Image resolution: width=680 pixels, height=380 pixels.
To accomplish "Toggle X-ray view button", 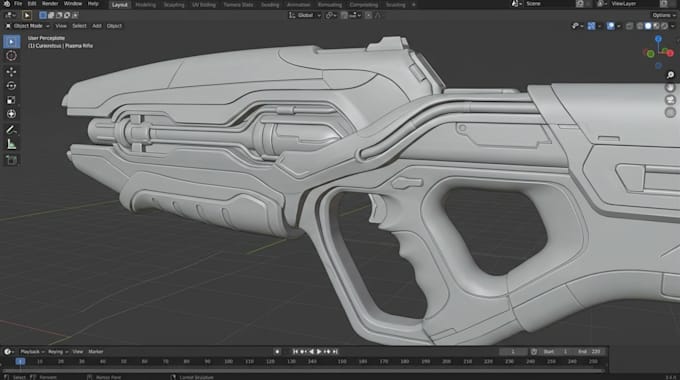I will point(629,26).
